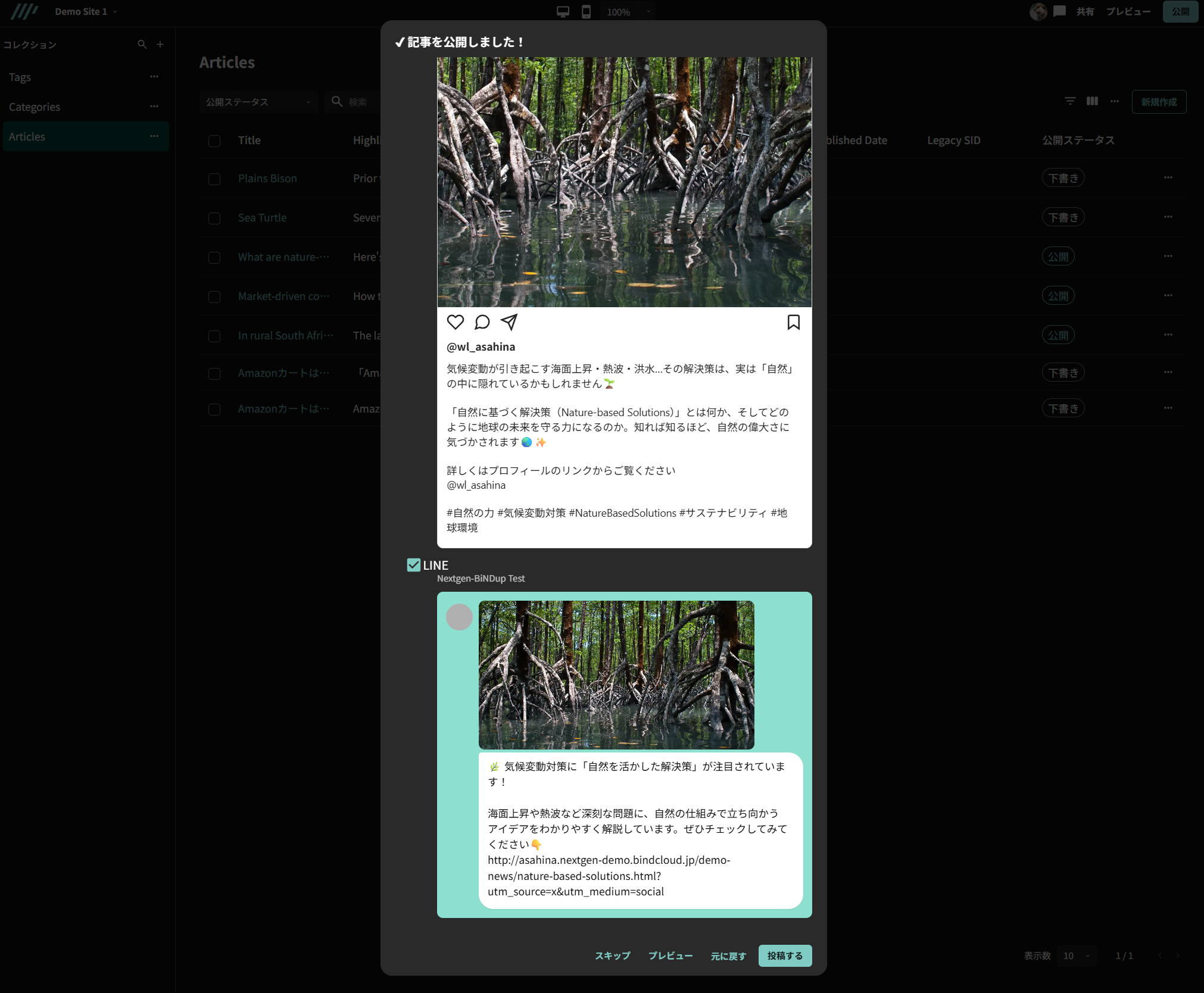Click the プレビュー button in dialog

(x=670, y=955)
